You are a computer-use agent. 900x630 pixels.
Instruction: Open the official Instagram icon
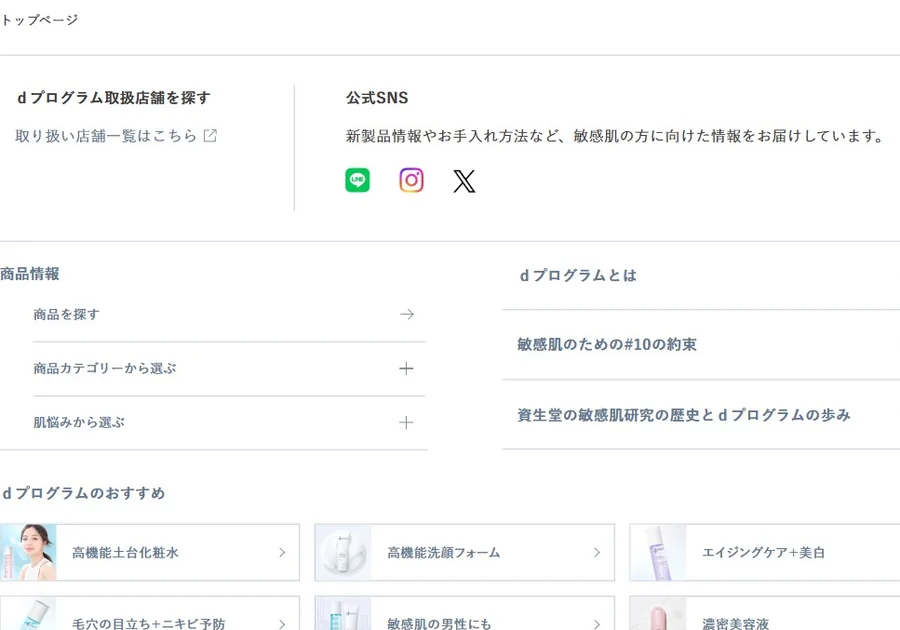click(411, 180)
